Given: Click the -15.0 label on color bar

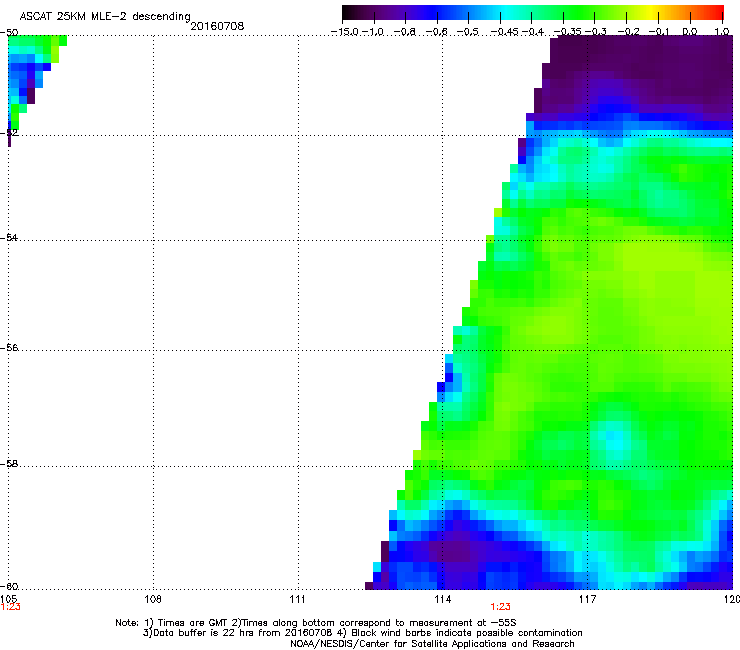Looking at the screenshot, I should point(345,32).
